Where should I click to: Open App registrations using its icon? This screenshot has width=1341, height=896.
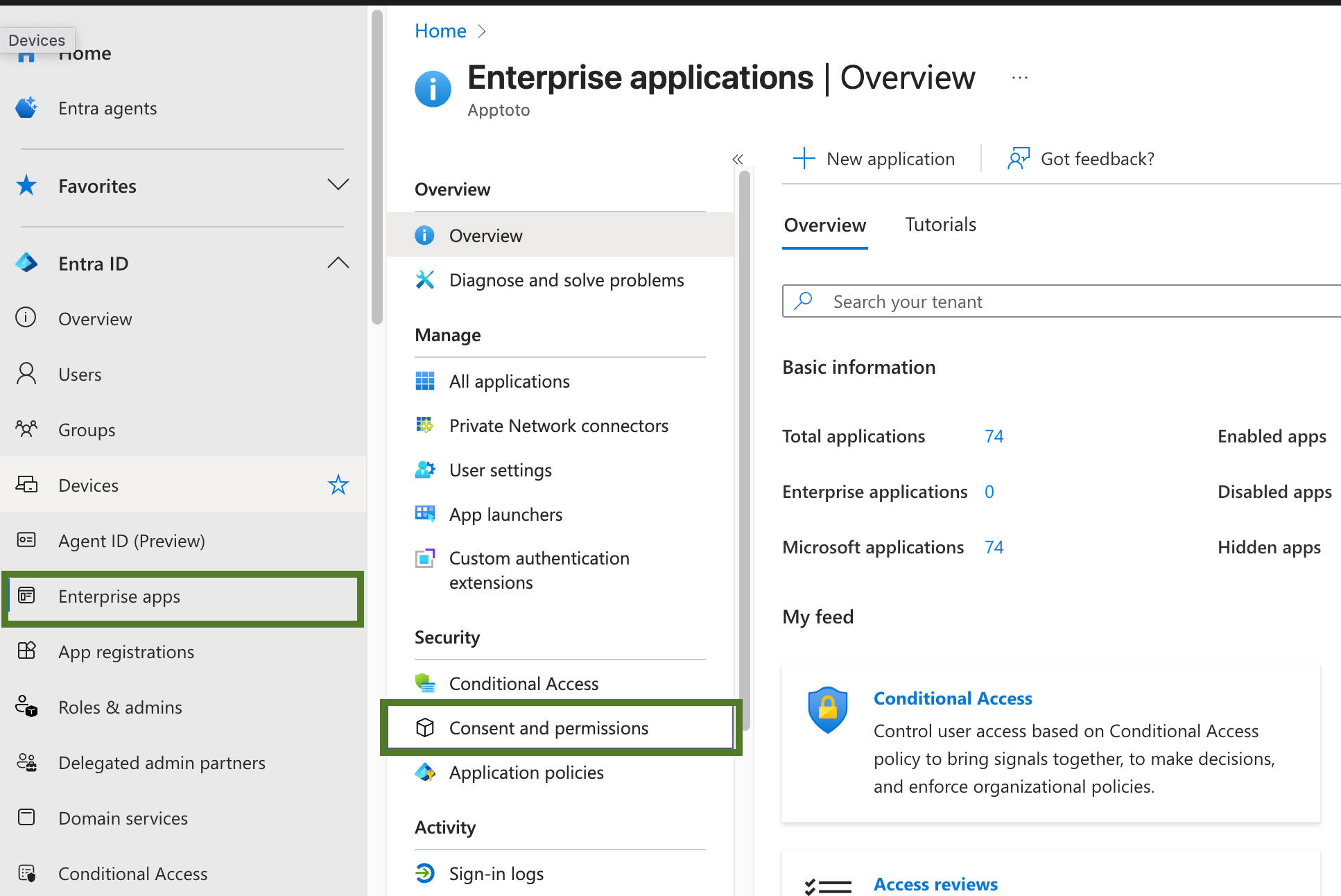coord(26,651)
